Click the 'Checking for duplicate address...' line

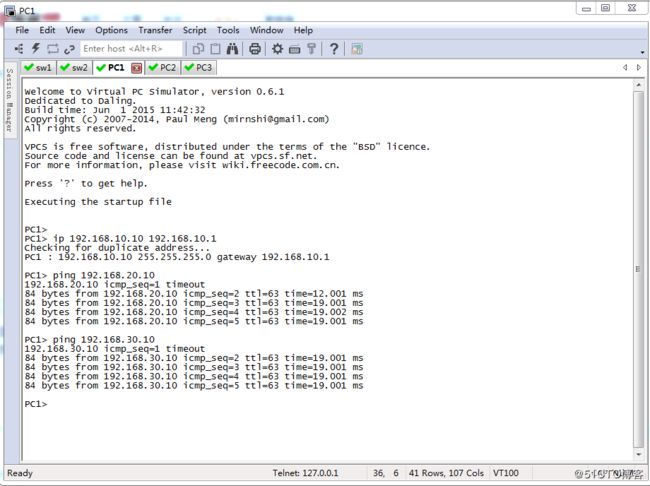point(117,248)
